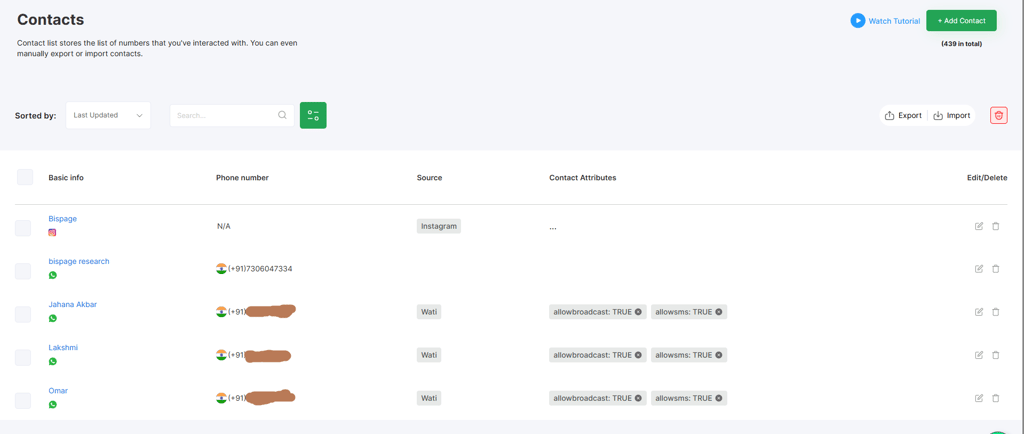Import contacts from file
This screenshot has width=1024, height=434.
952,116
